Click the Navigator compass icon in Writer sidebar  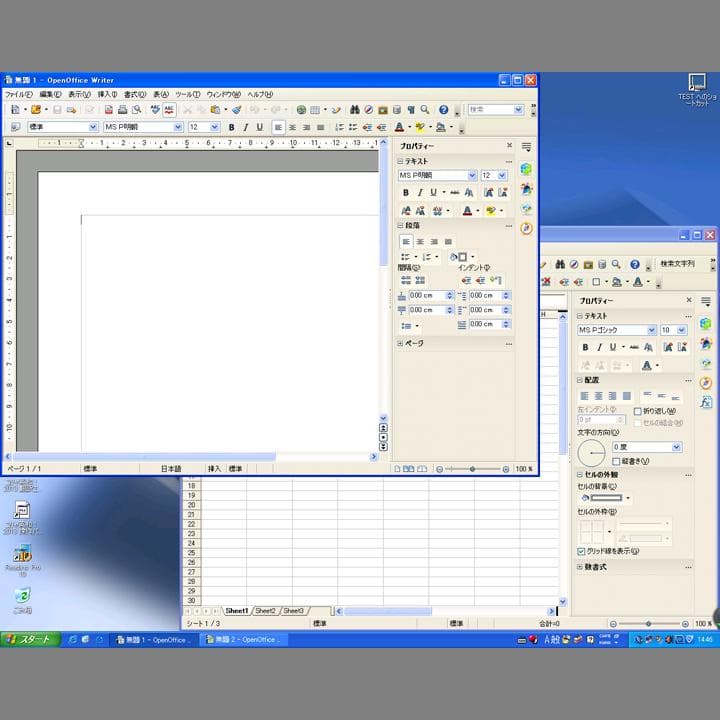[526, 228]
